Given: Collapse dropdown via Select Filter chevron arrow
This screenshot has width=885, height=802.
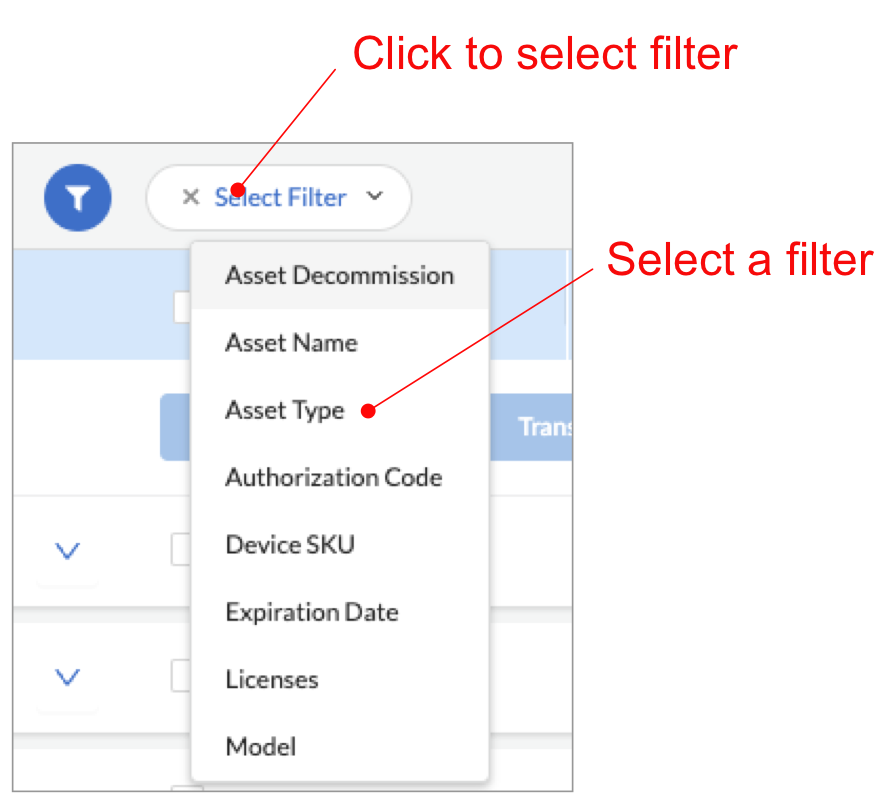Looking at the screenshot, I should (x=374, y=197).
